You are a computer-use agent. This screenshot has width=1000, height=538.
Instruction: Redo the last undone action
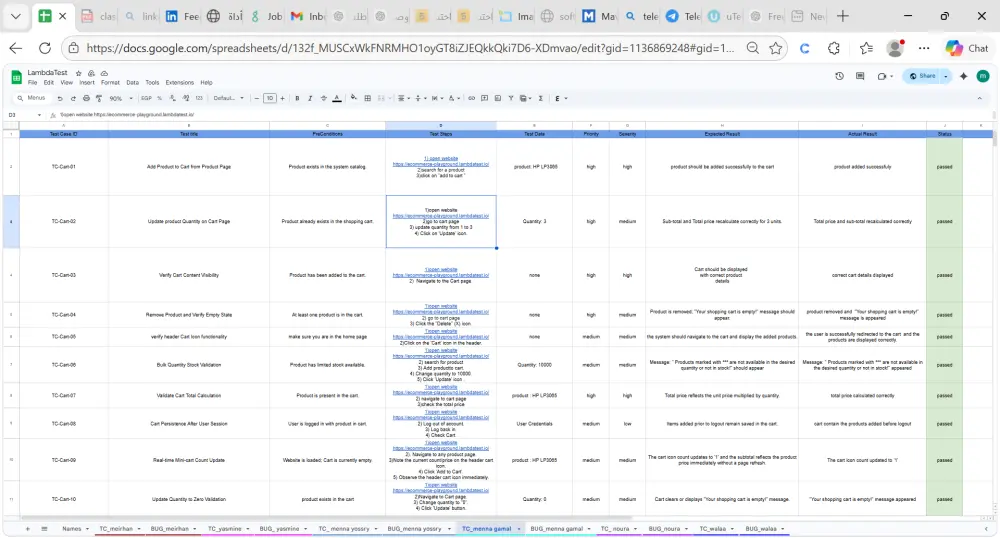pos(73,98)
